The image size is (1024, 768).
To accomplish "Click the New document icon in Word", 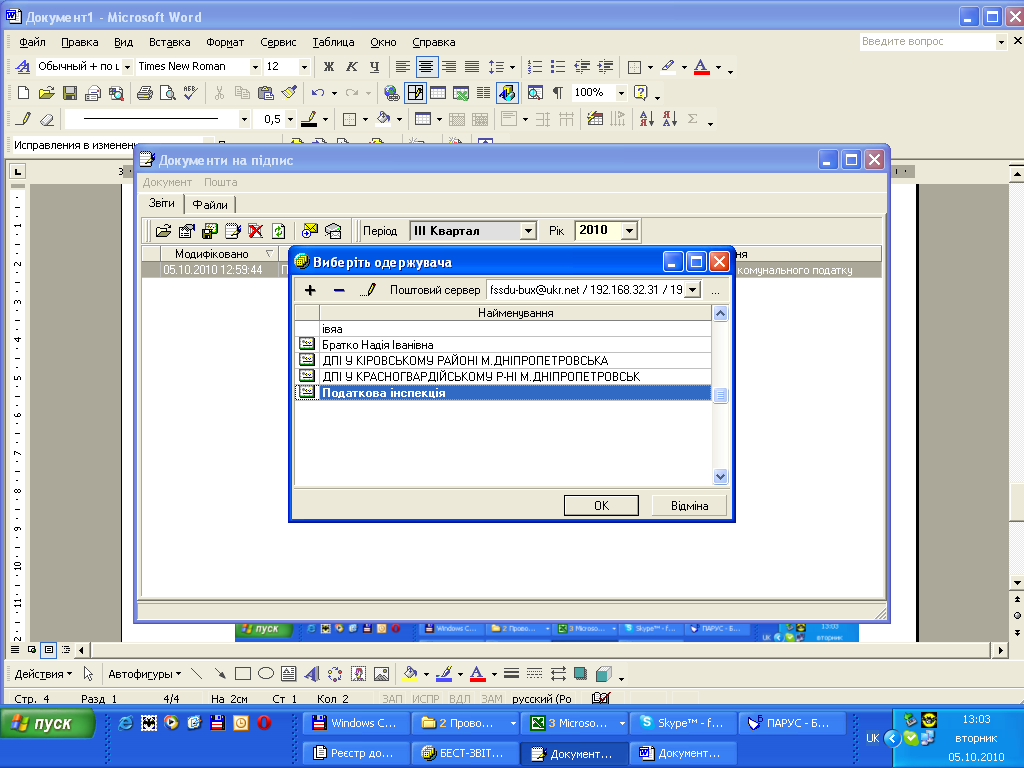I will tap(24, 93).
